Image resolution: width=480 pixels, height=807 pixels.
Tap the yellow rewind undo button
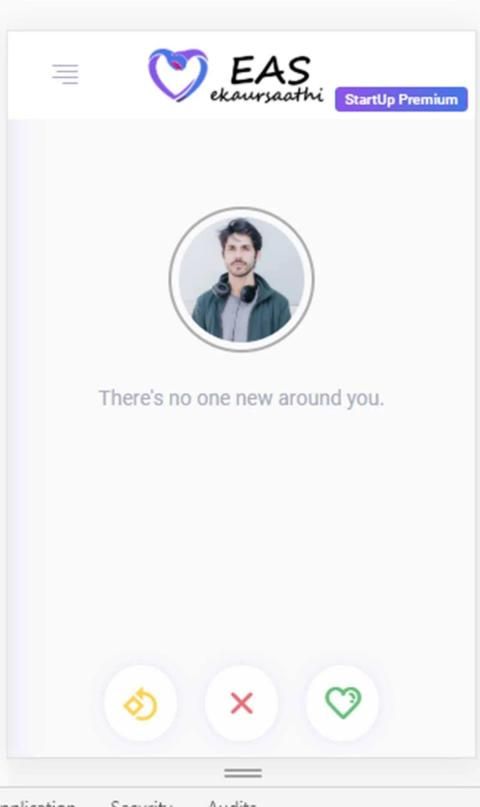coord(140,703)
